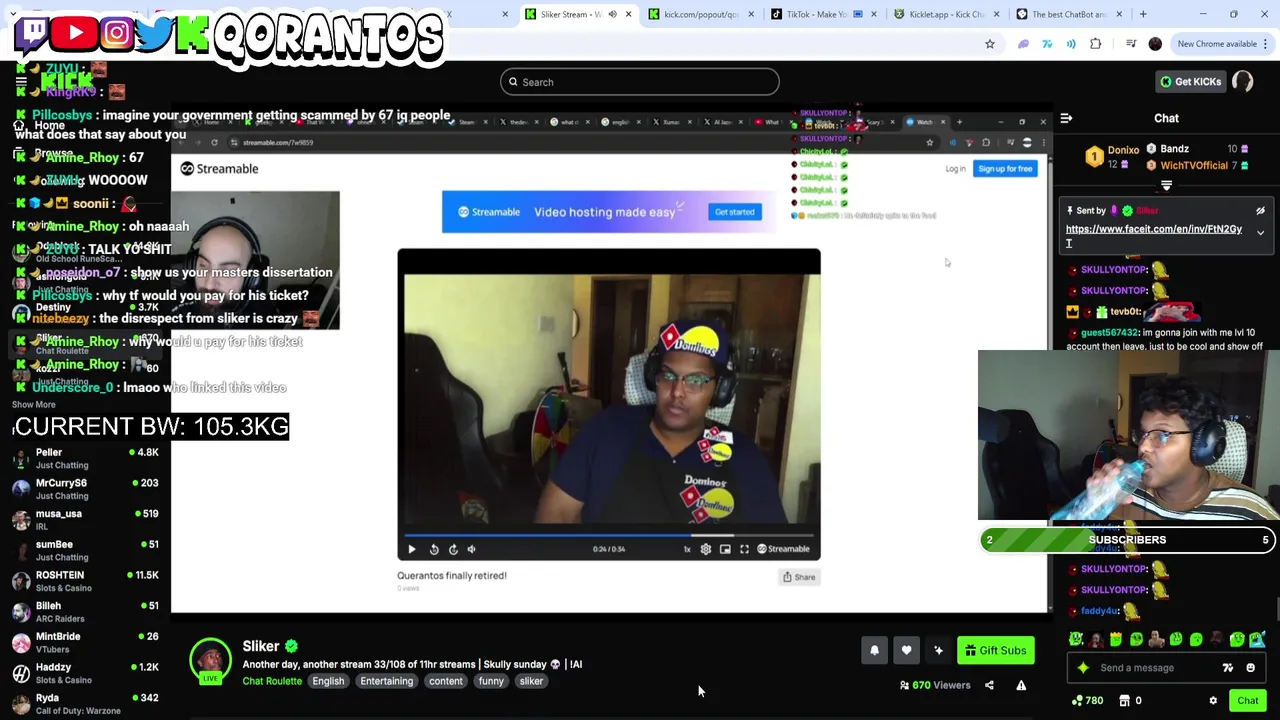Open Chrome extensions puzzle icon

pos(1096,44)
